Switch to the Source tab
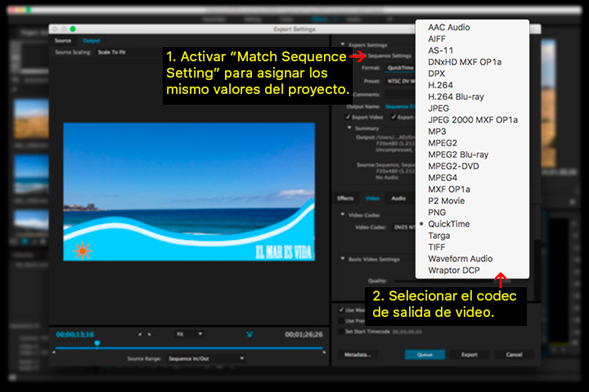The image size is (589, 392). click(63, 41)
